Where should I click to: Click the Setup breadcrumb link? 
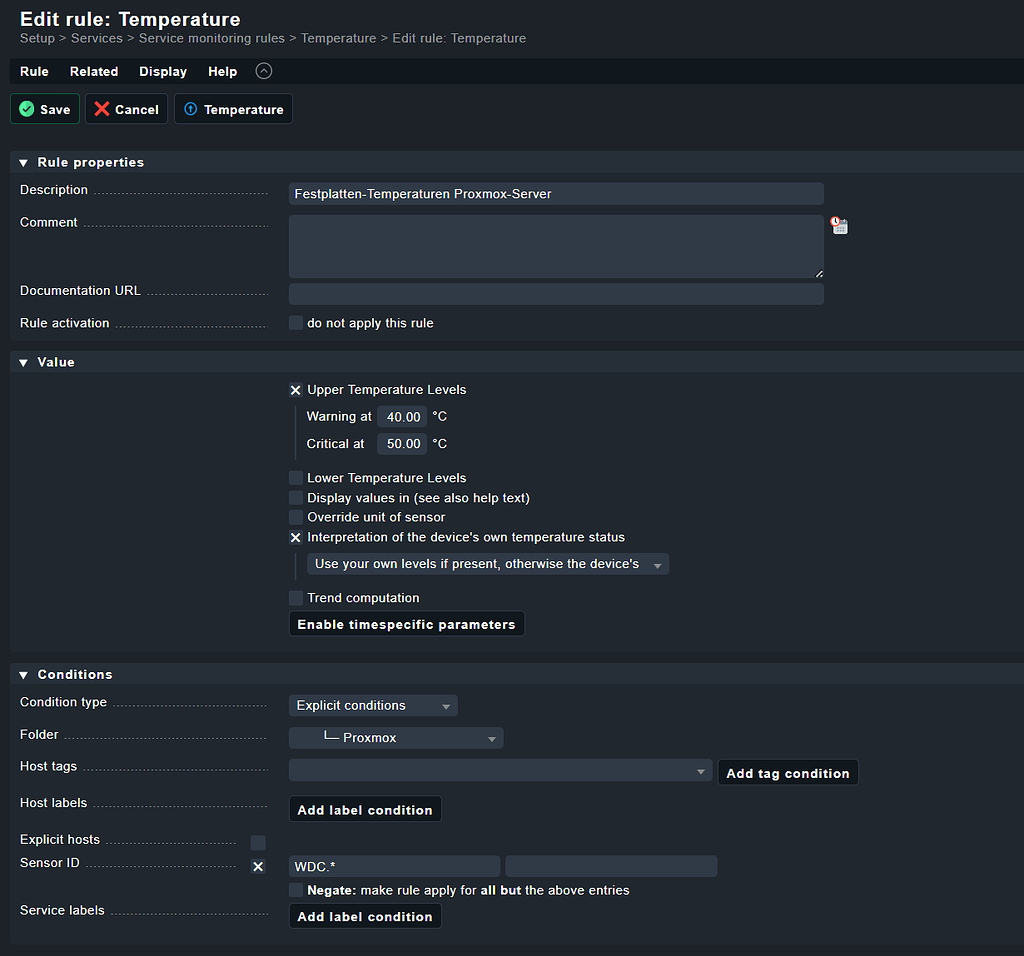tap(37, 38)
